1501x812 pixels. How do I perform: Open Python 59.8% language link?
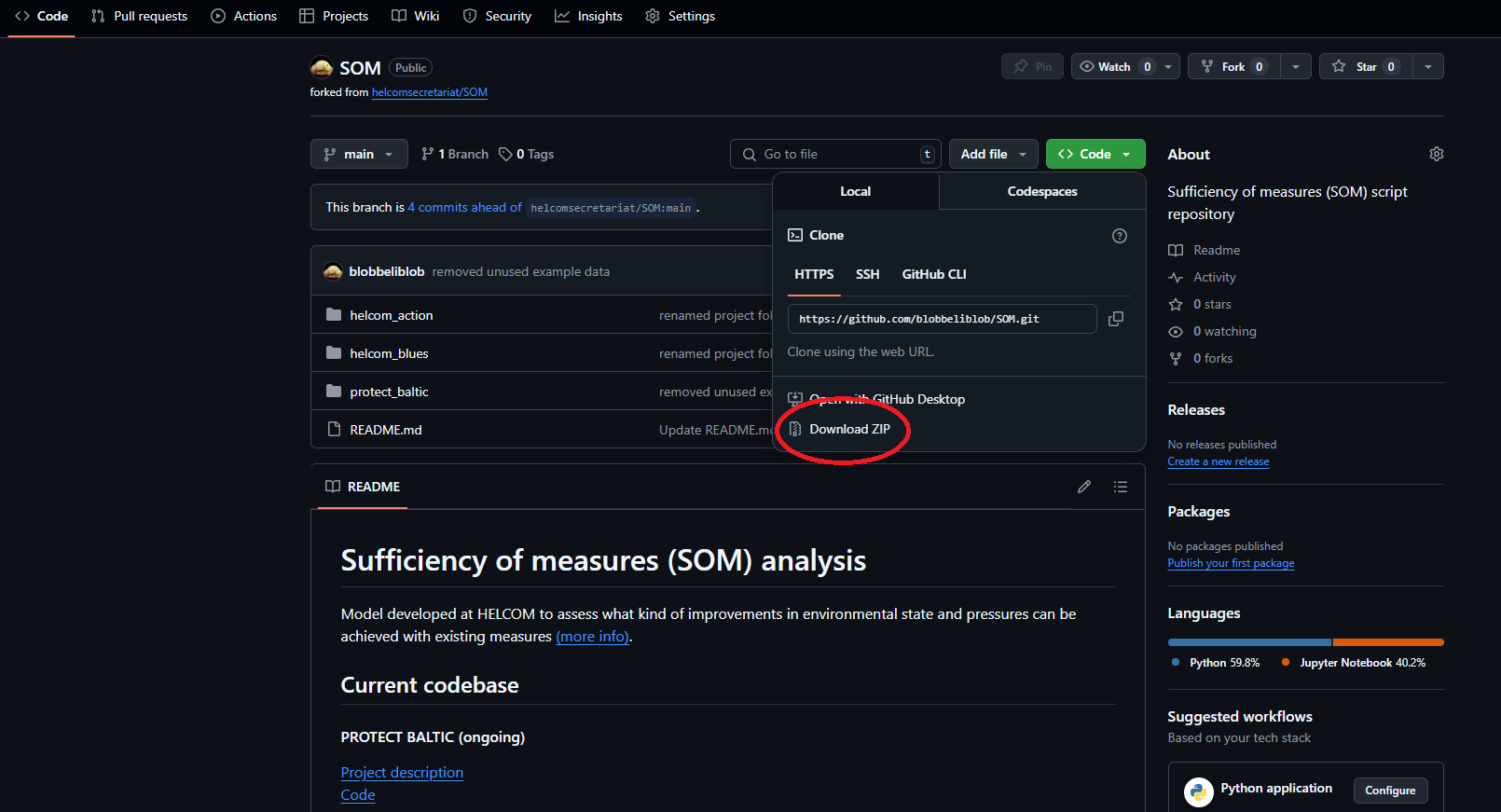click(x=1217, y=663)
